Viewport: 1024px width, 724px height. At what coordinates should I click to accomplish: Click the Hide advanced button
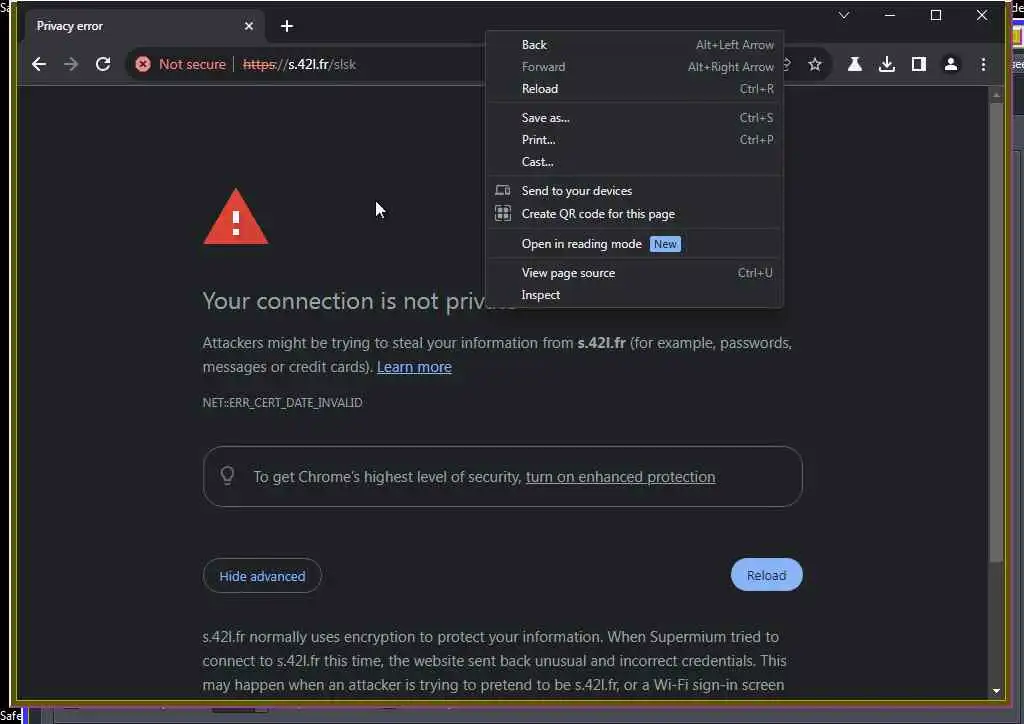click(x=262, y=576)
